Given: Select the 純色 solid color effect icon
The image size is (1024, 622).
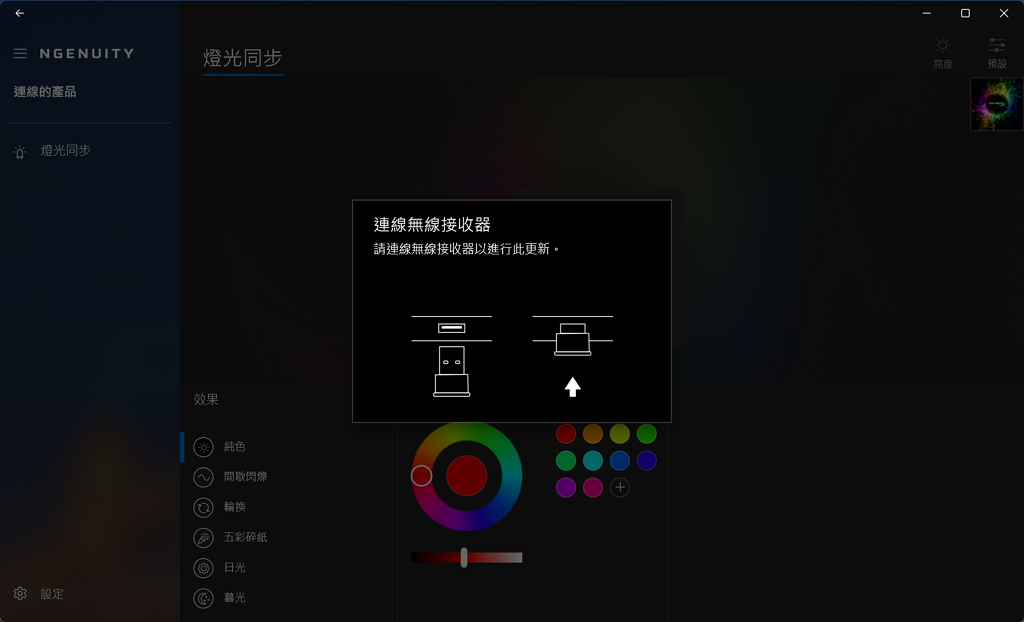Looking at the screenshot, I should point(204,447).
